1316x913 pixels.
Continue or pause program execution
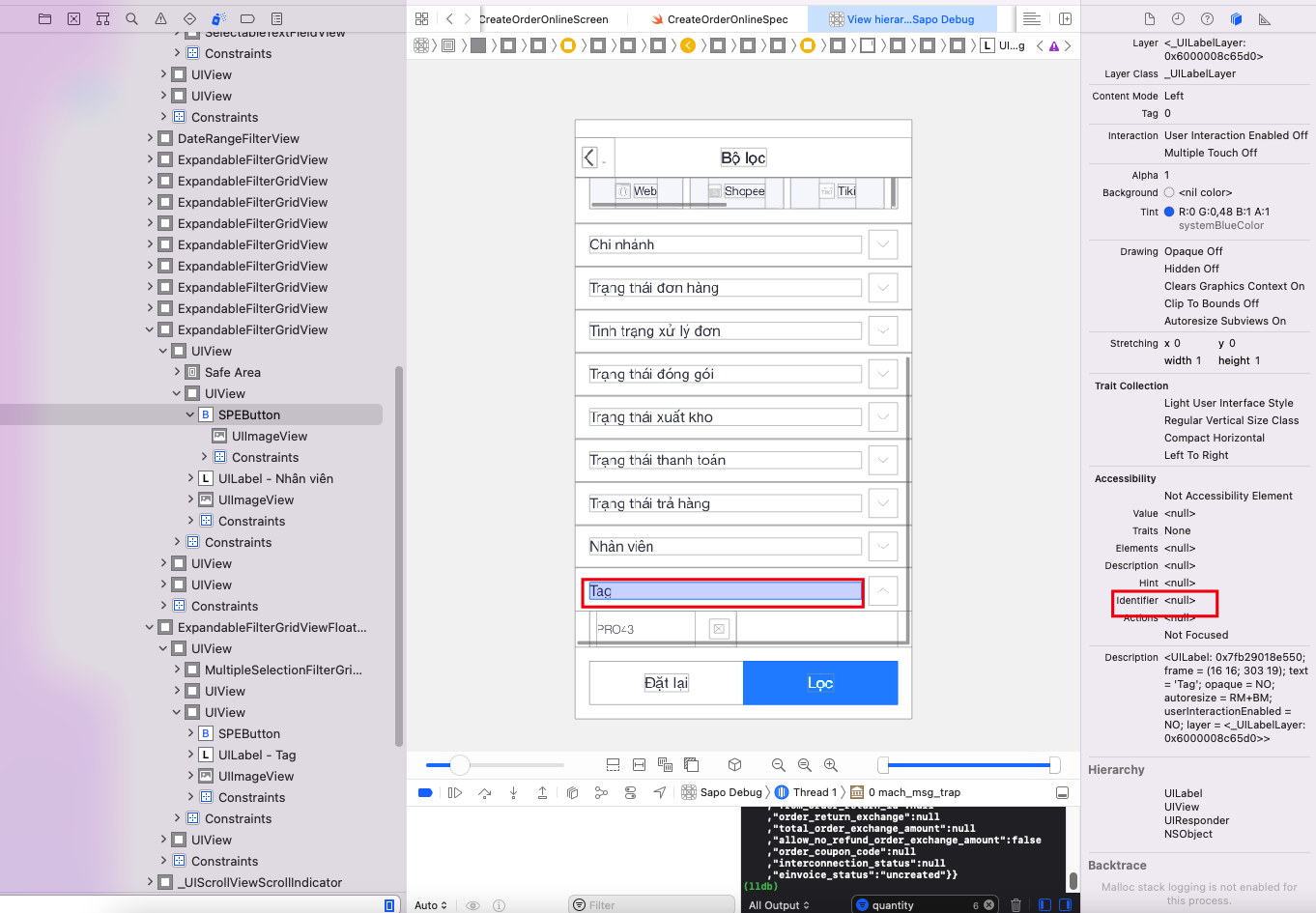454,792
